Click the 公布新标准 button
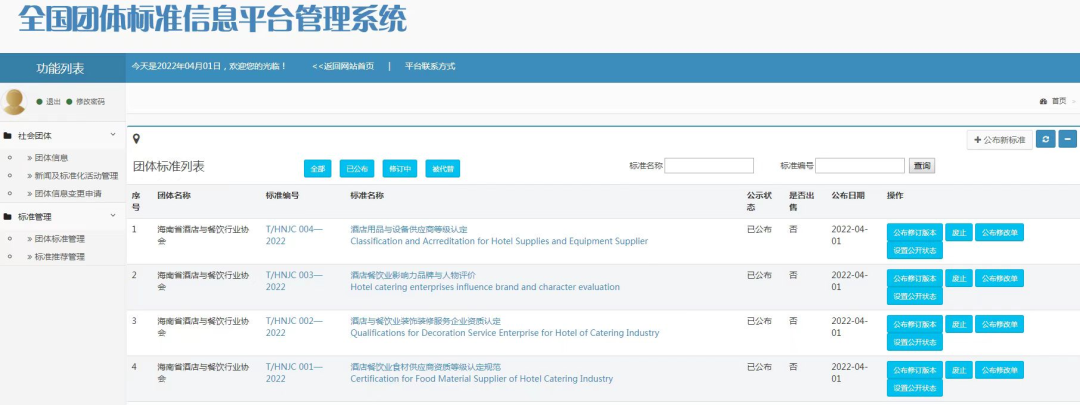The height and width of the screenshot is (405, 1080). tap(999, 140)
